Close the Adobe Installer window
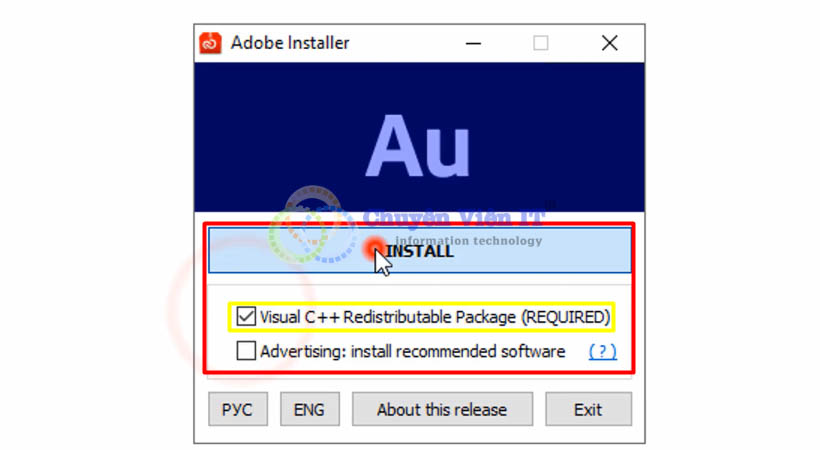Screen dimensions: 820x450 pyautogui.click(x=610, y=43)
